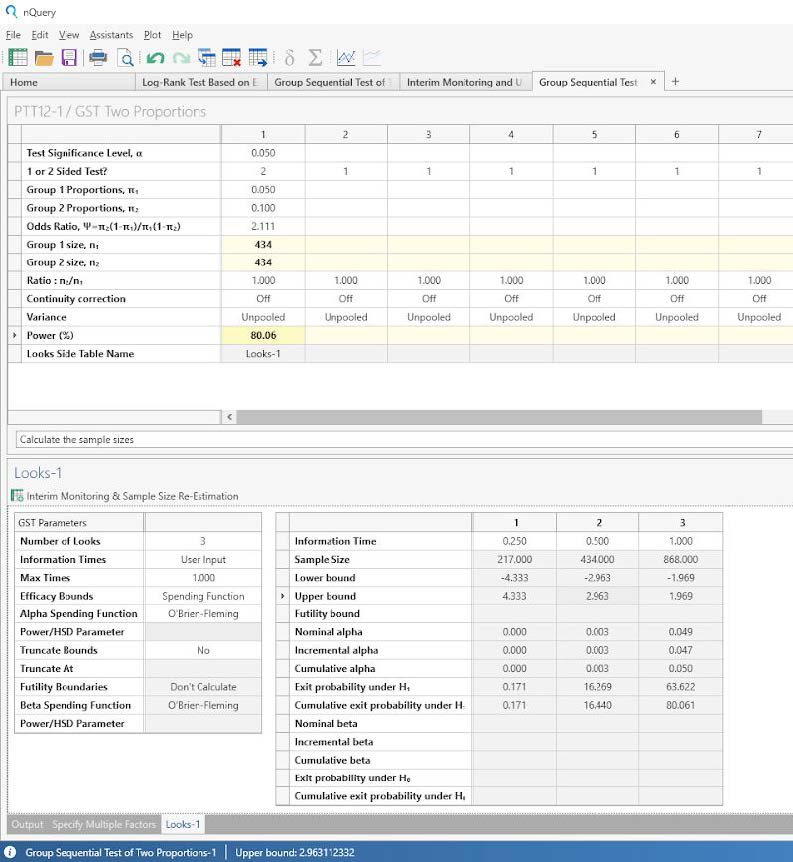Add a new tab with plus button
Screen dimensions: 793x862
coord(675,82)
